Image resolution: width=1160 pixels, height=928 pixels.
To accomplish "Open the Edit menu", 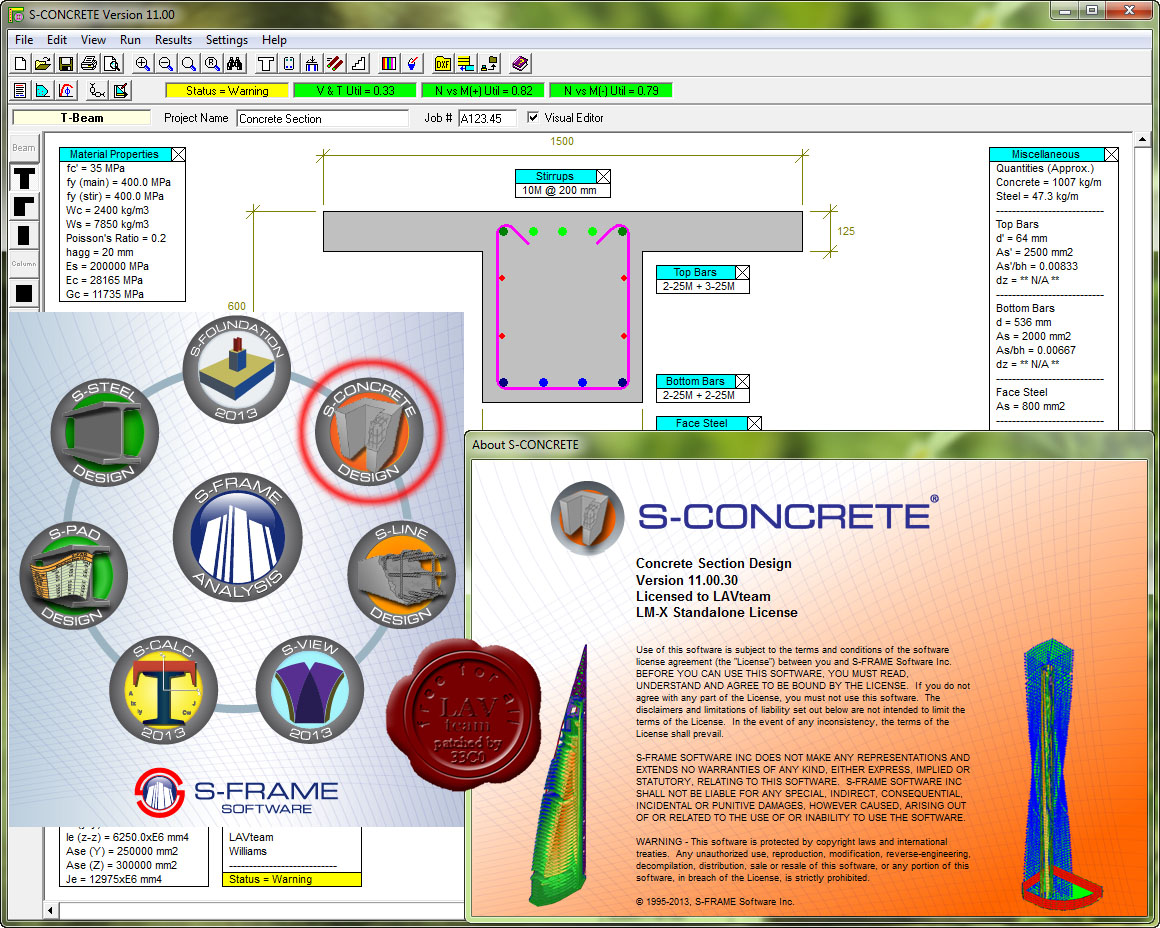I will [x=57, y=40].
